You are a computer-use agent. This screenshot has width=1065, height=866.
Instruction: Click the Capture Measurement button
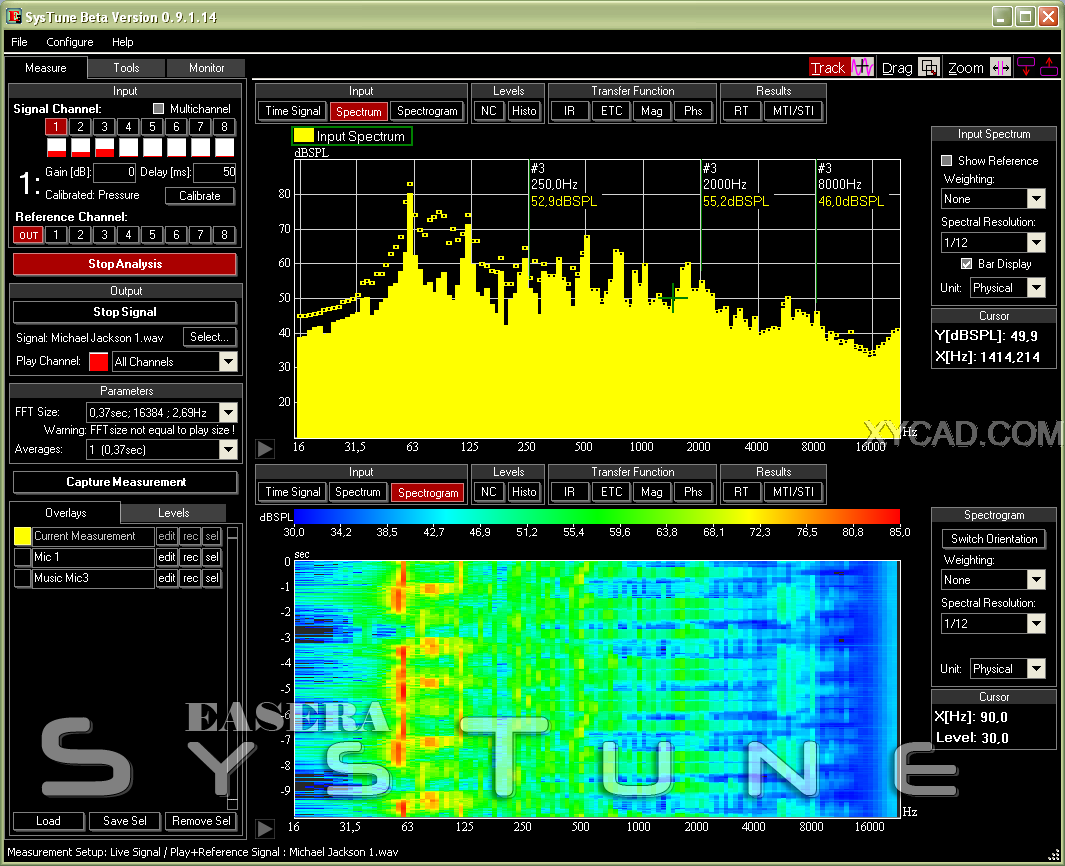126,482
